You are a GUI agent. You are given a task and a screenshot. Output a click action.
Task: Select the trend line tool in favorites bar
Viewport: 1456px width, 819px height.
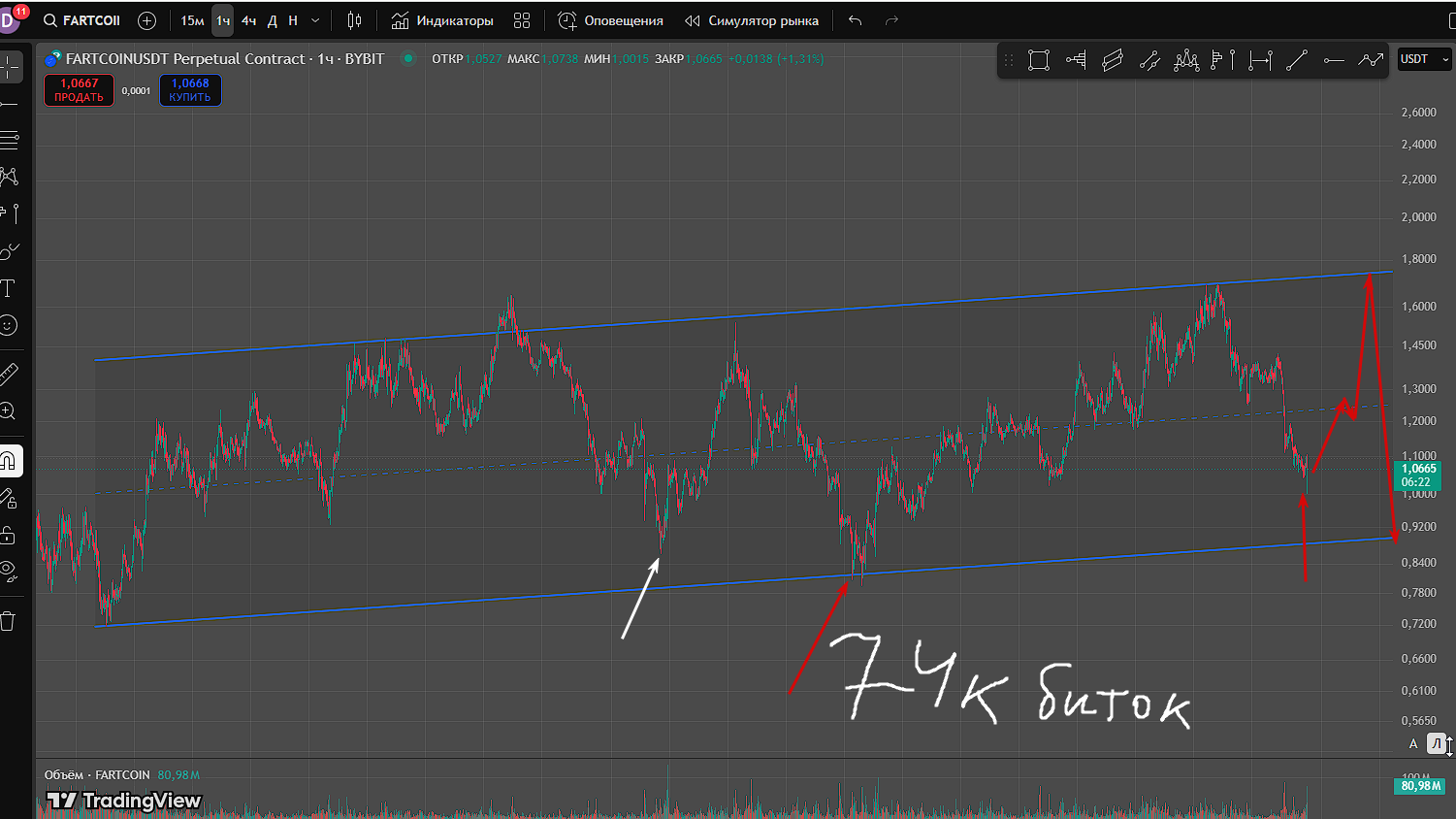pos(1297,60)
